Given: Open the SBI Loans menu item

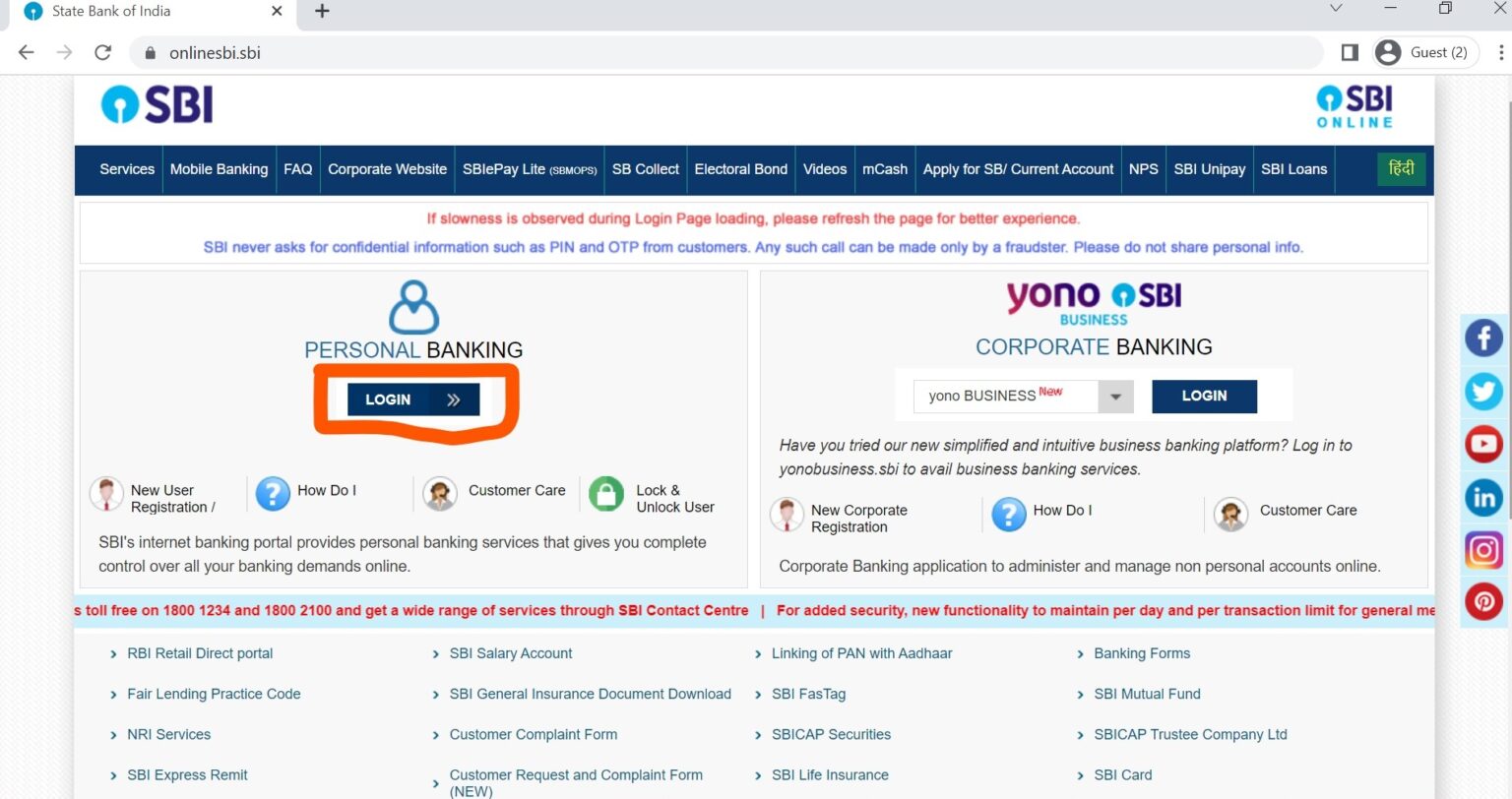Looking at the screenshot, I should [1294, 169].
